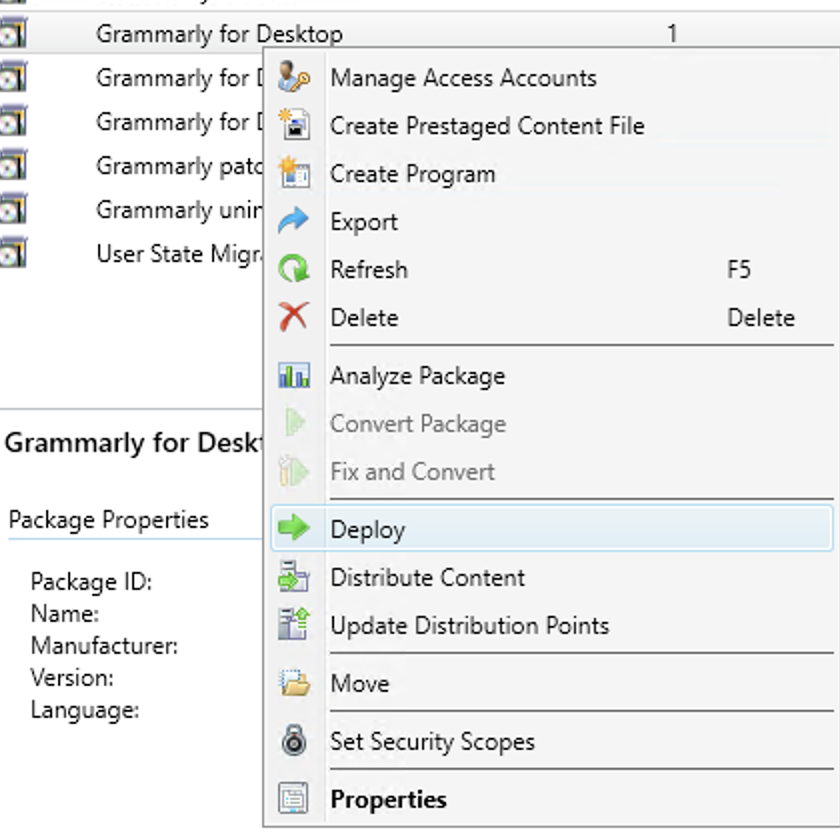Image resolution: width=840 pixels, height=834 pixels.
Task: Click the Update Distribution Points icon
Action: [294, 626]
